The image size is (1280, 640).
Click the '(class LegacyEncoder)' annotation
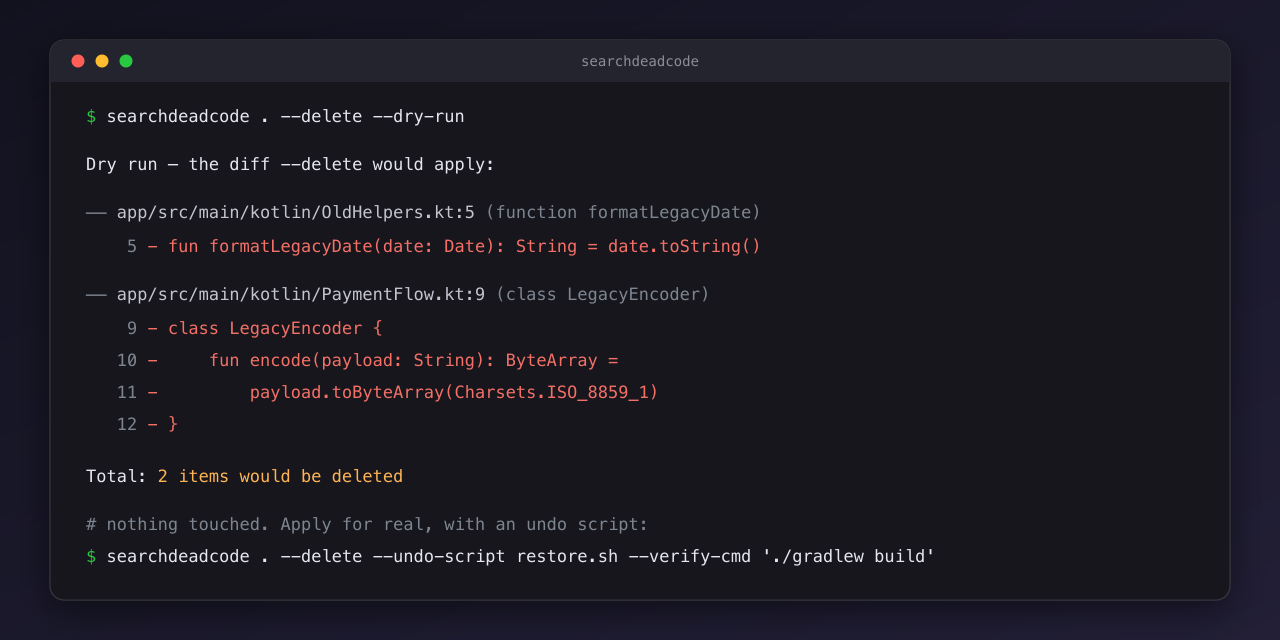602,294
